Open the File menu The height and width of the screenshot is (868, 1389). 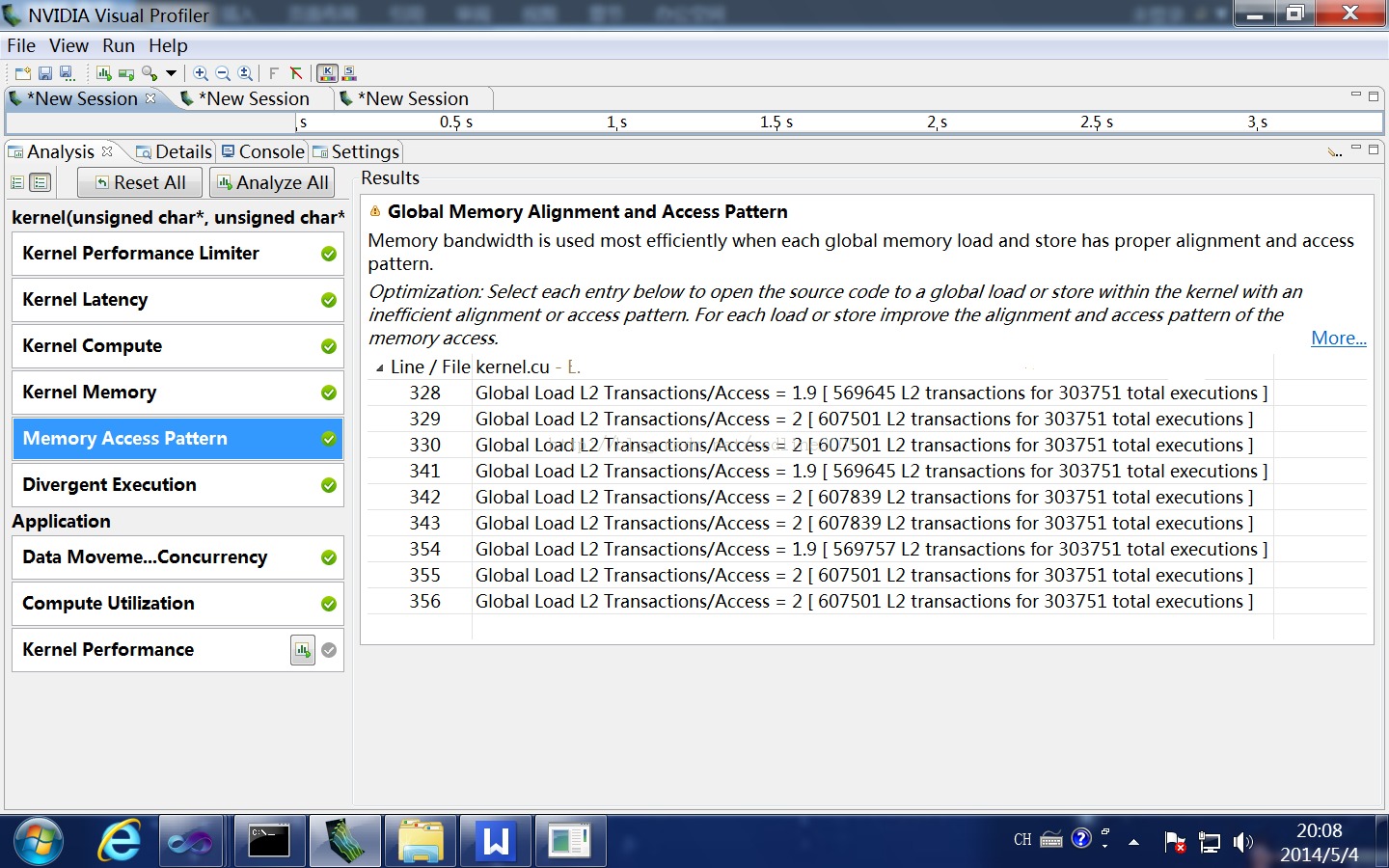21,45
